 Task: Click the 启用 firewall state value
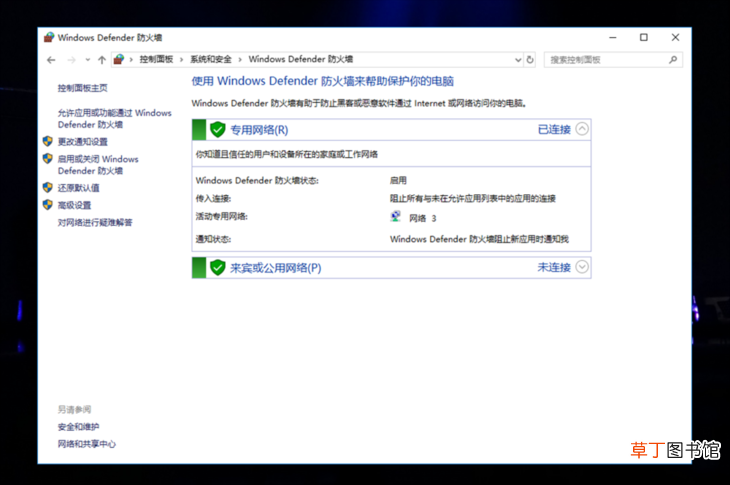(x=398, y=181)
